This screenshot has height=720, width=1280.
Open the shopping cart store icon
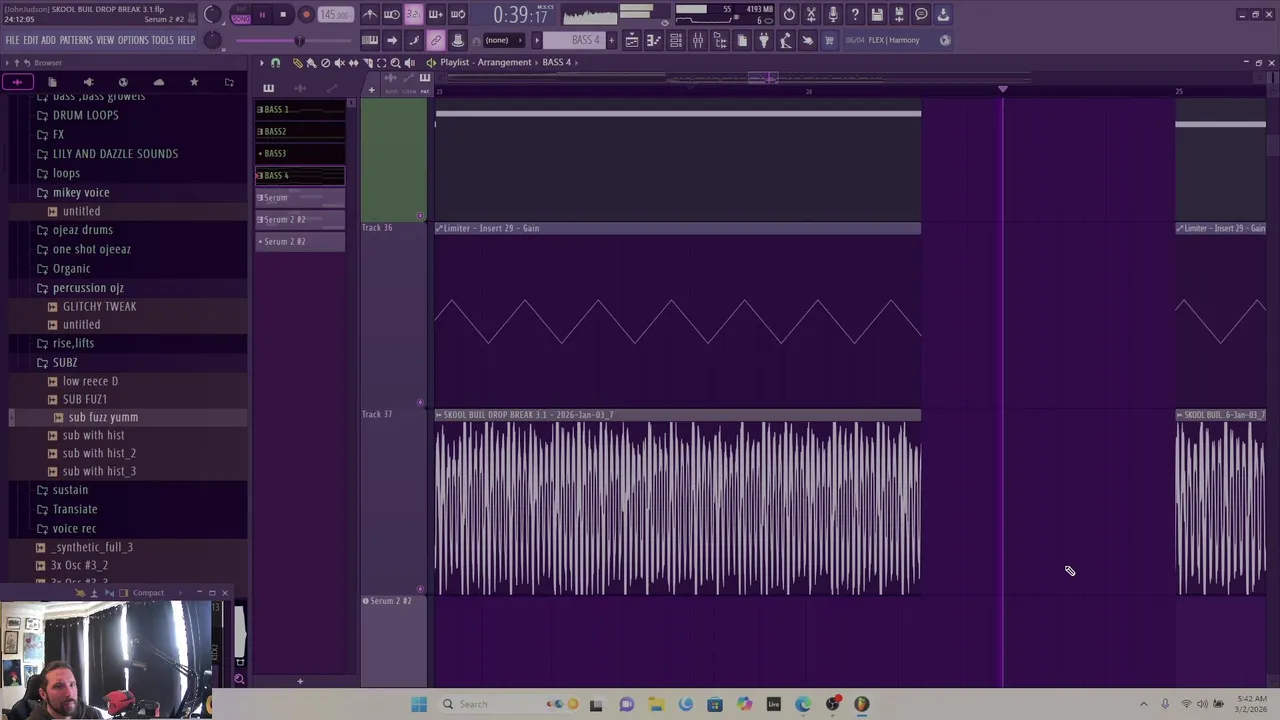tap(830, 40)
